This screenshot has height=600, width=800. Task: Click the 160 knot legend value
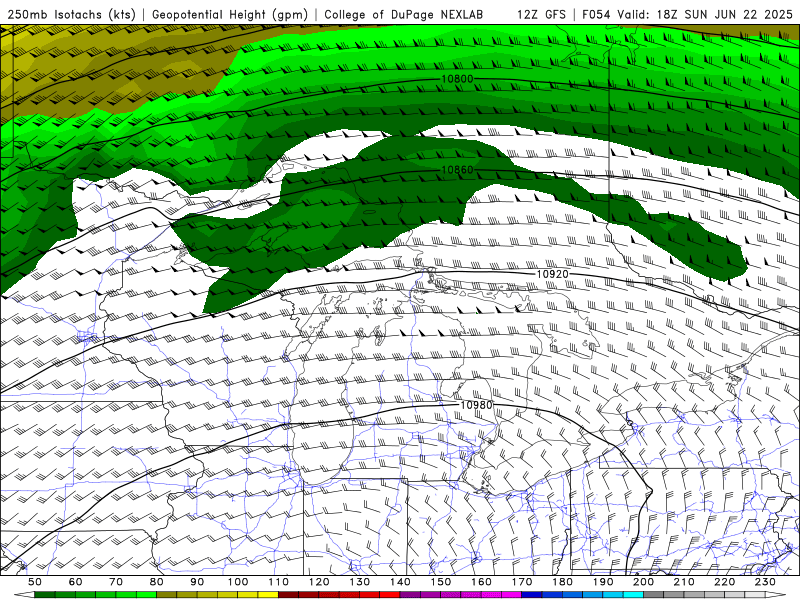point(481,582)
